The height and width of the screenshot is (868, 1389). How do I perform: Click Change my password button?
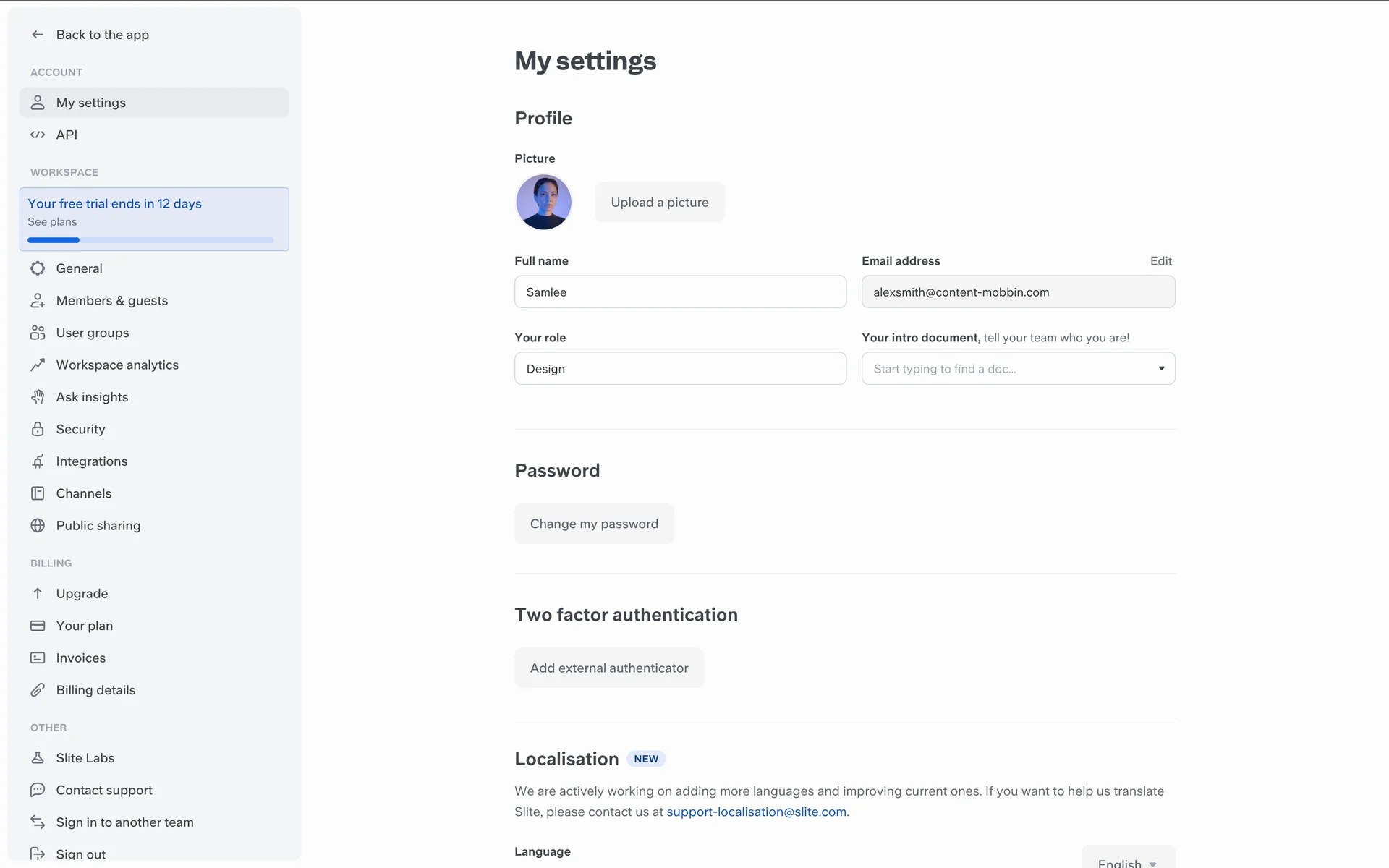(594, 524)
